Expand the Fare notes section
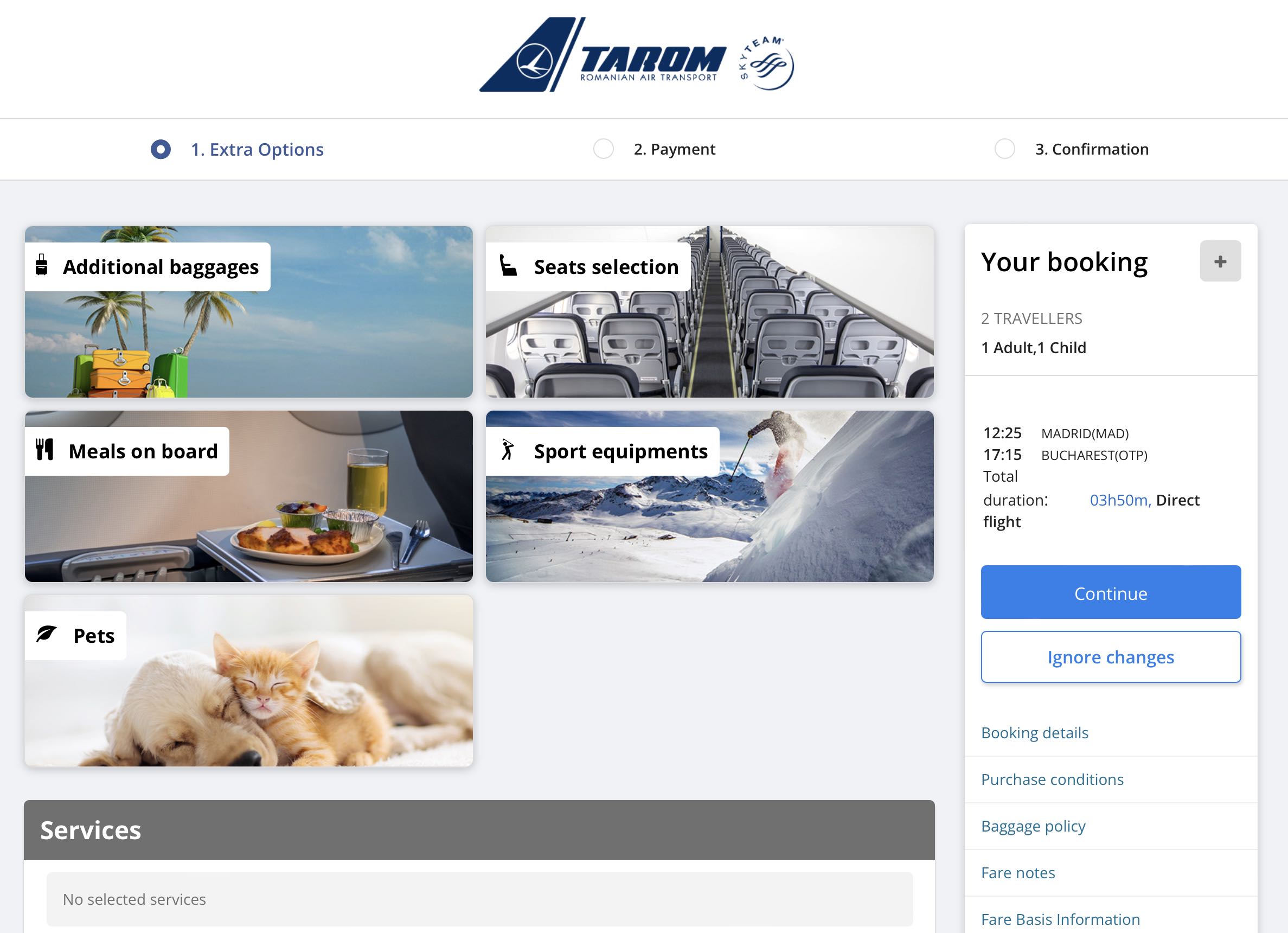Image resolution: width=1288 pixels, height=933 pixels. (1019, 872)
